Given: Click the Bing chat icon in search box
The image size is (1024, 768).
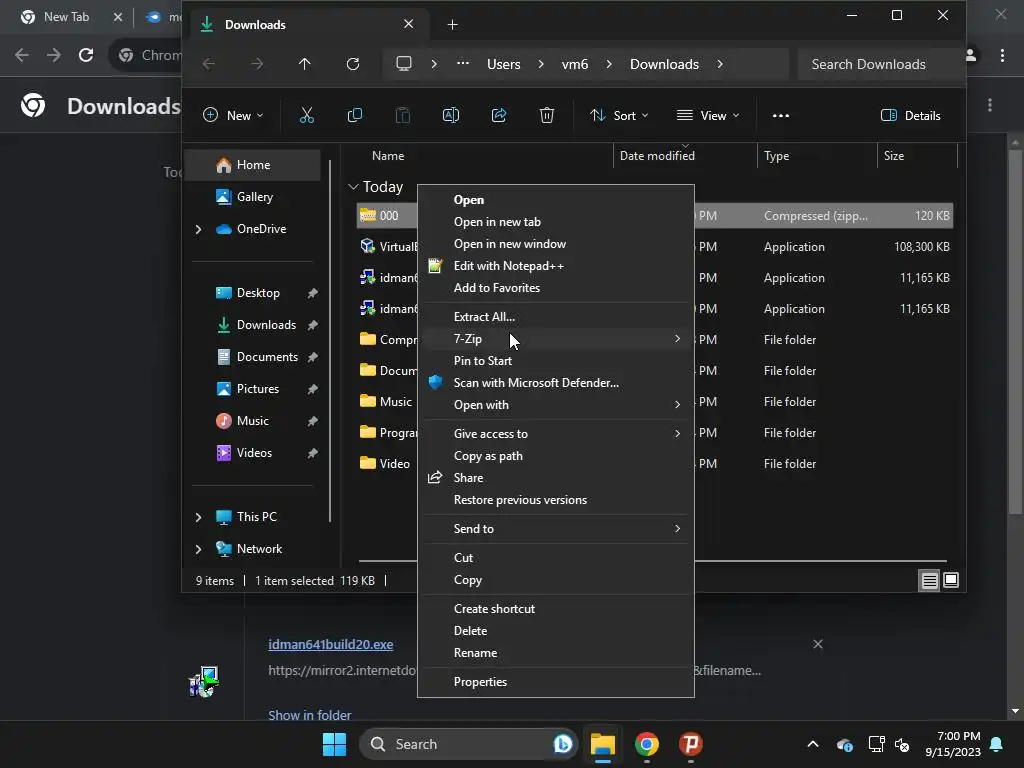Looking at the screenshot, I should tap(562, 744).
